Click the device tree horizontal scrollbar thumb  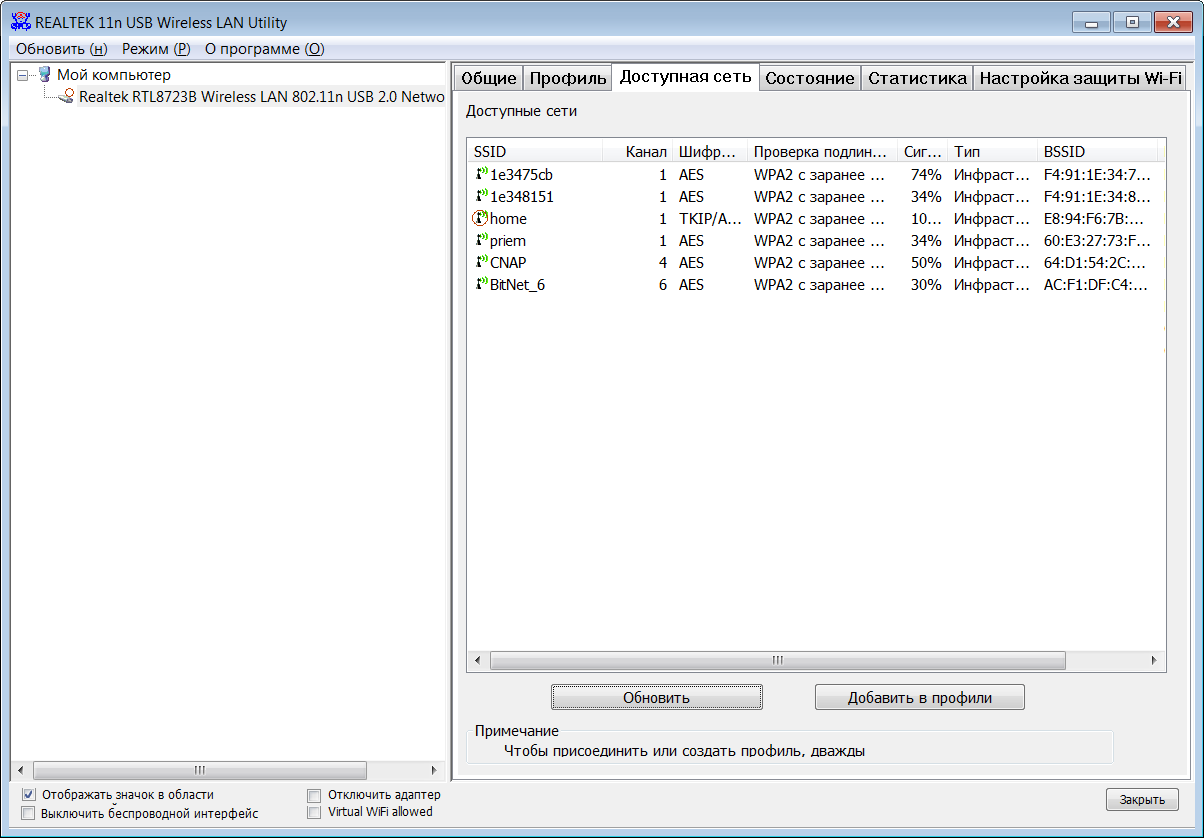tap(199, 770)
